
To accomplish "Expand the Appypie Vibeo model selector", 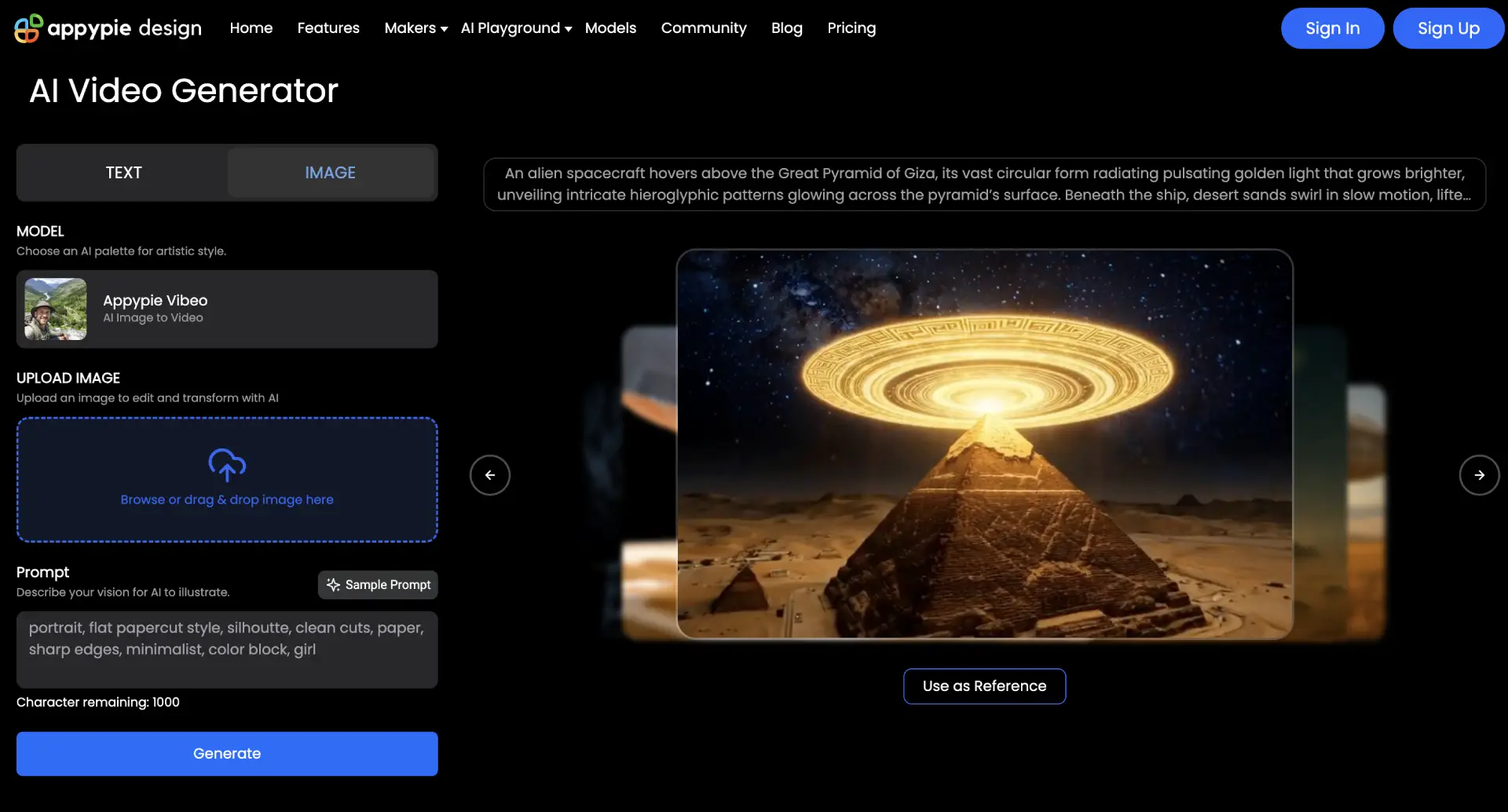I will click(227, 309).
